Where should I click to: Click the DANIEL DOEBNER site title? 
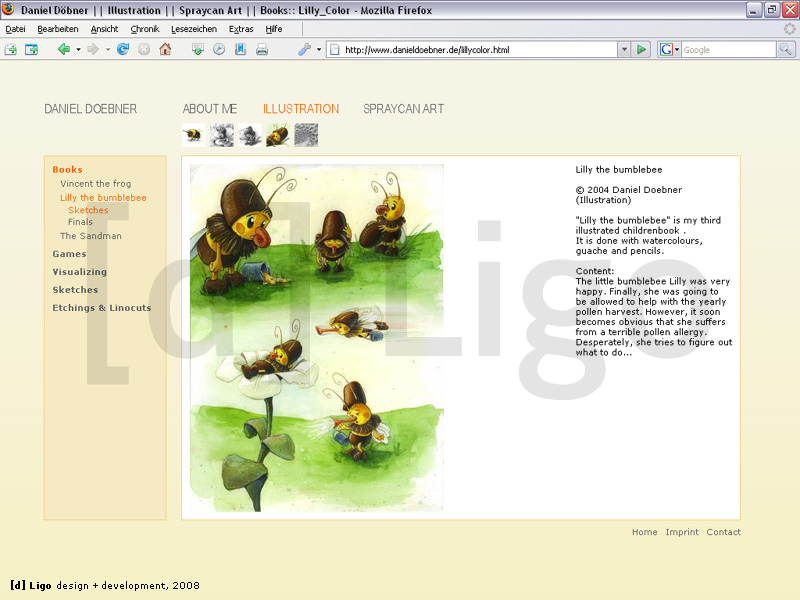(x=90, y=109)
